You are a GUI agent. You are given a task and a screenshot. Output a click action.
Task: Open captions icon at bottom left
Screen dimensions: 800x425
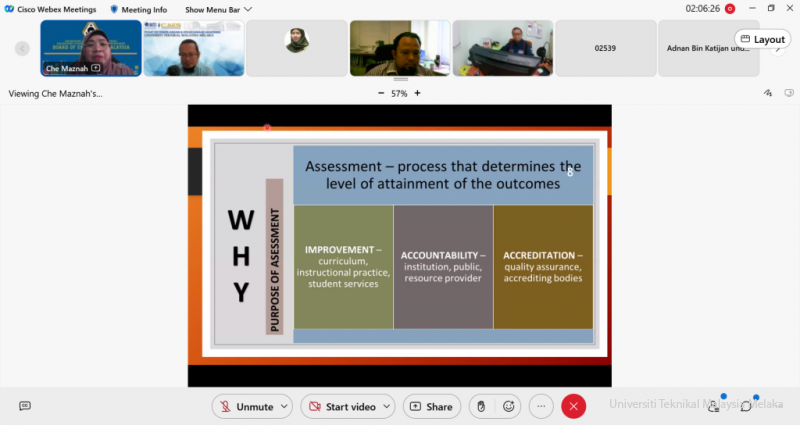(x=25, y=406)
